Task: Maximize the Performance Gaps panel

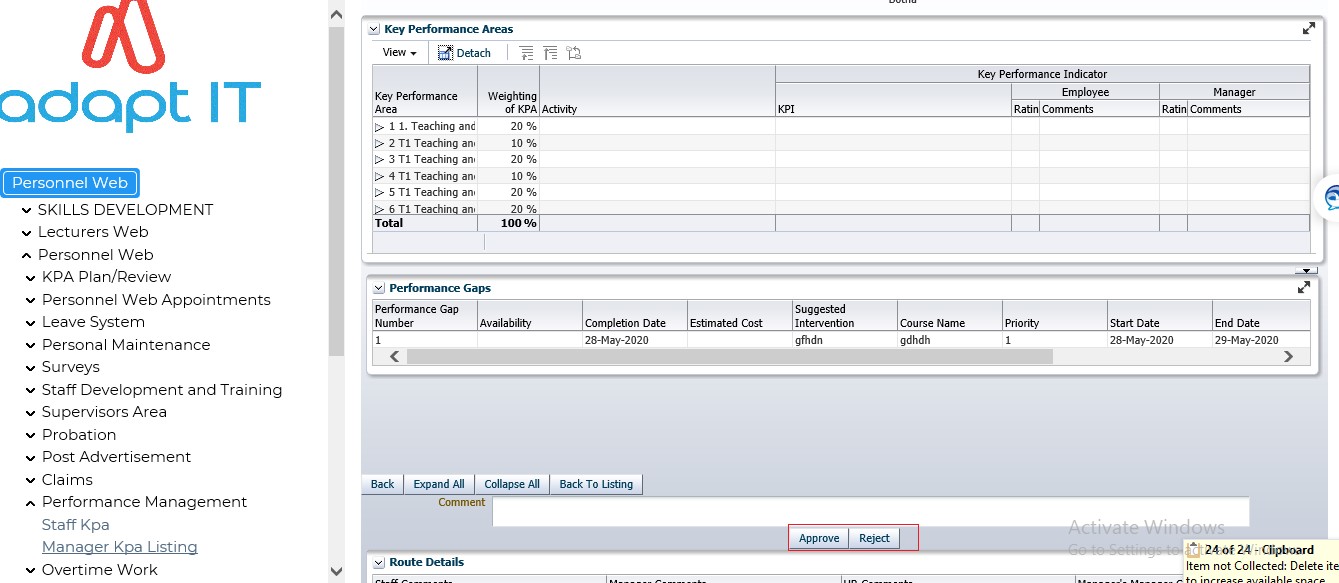Action: (1304, 287)
